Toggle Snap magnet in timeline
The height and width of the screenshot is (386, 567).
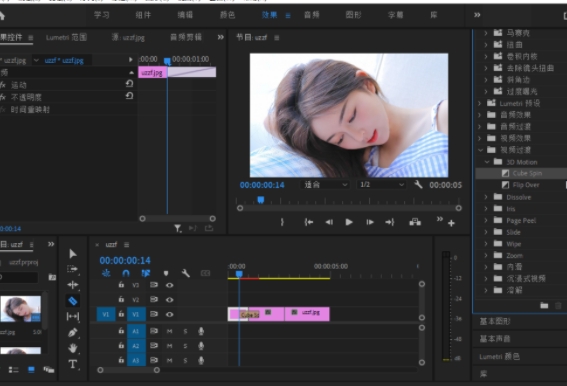pyautogui.click(x=126, y=273)
